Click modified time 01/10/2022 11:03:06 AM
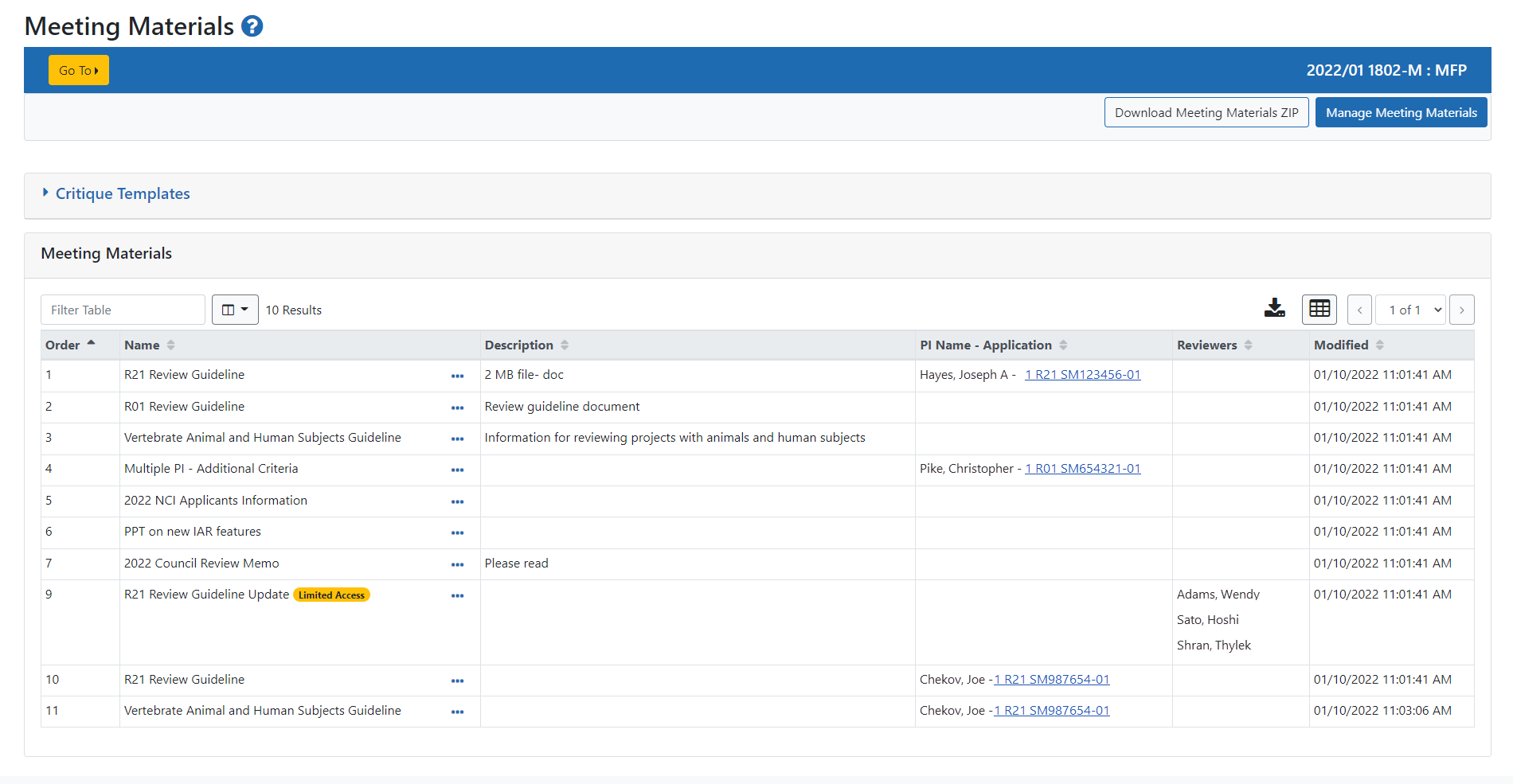Image resolution: width=1513 pixels, height=784 pixels. (1382, 710)
